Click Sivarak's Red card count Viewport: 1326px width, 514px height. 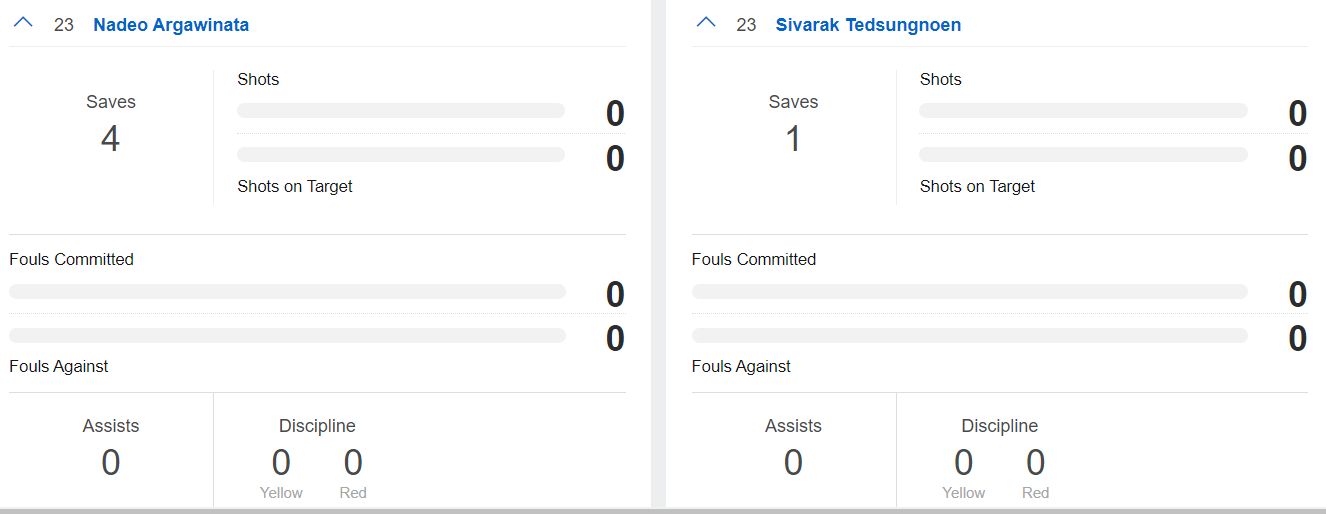1035,463
